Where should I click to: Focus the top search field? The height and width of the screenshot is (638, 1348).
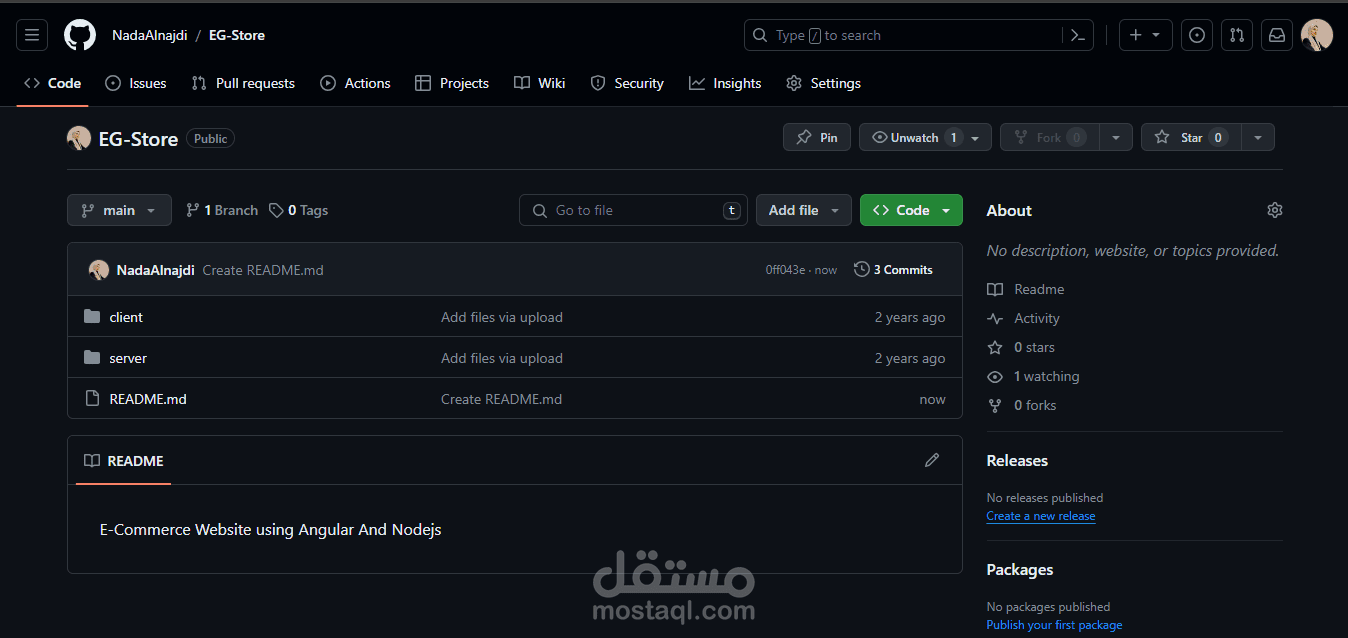(918, 35)
